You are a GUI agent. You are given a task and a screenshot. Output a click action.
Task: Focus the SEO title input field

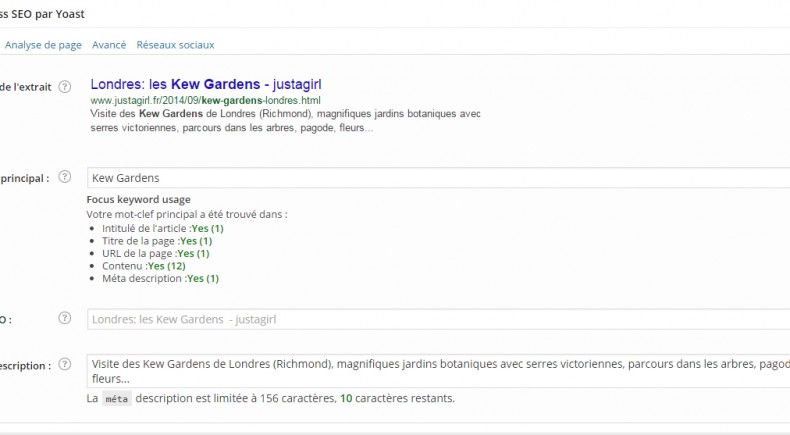pos(438,319)
